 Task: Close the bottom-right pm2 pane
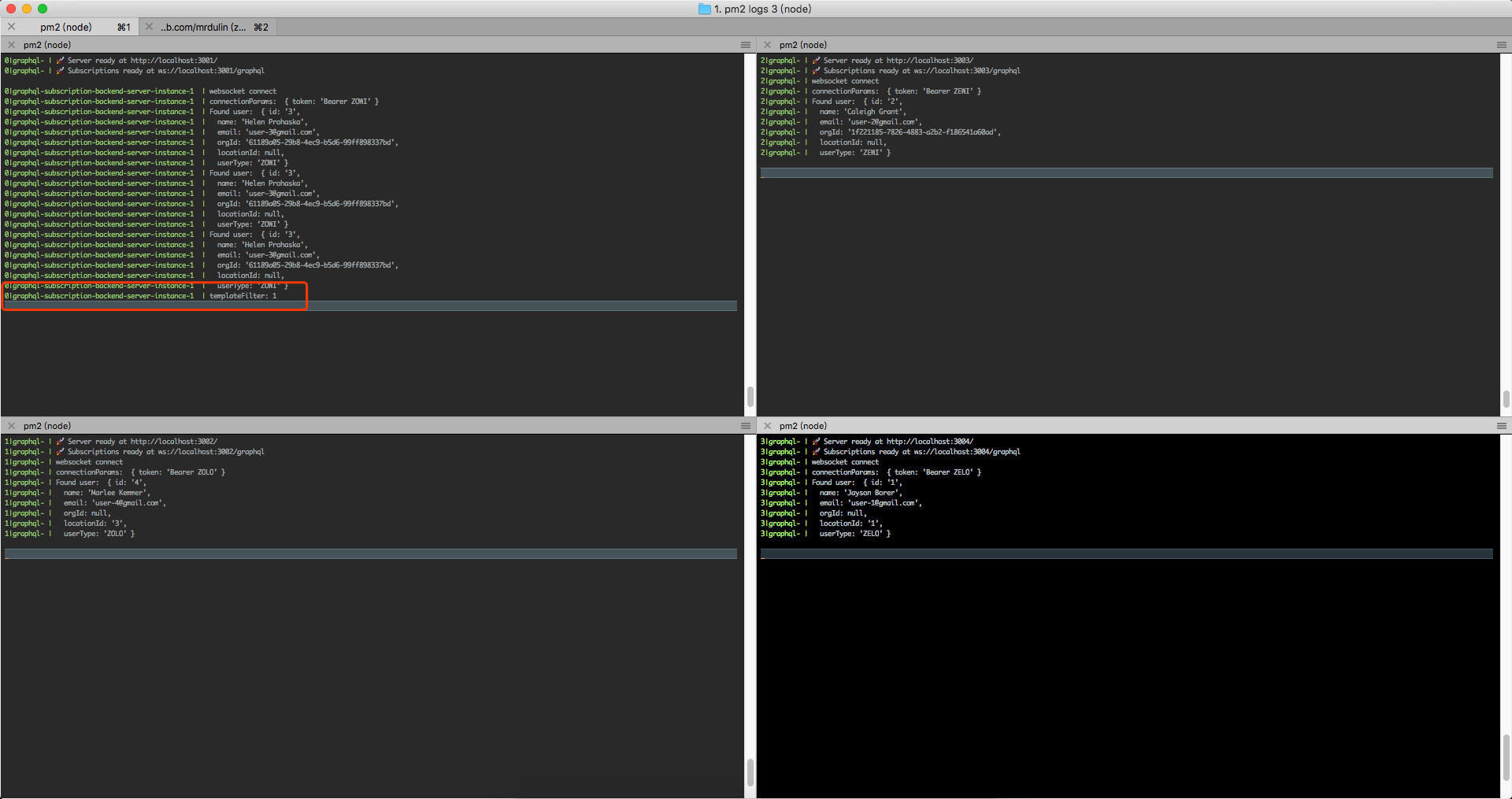click(x=767, y=426)
